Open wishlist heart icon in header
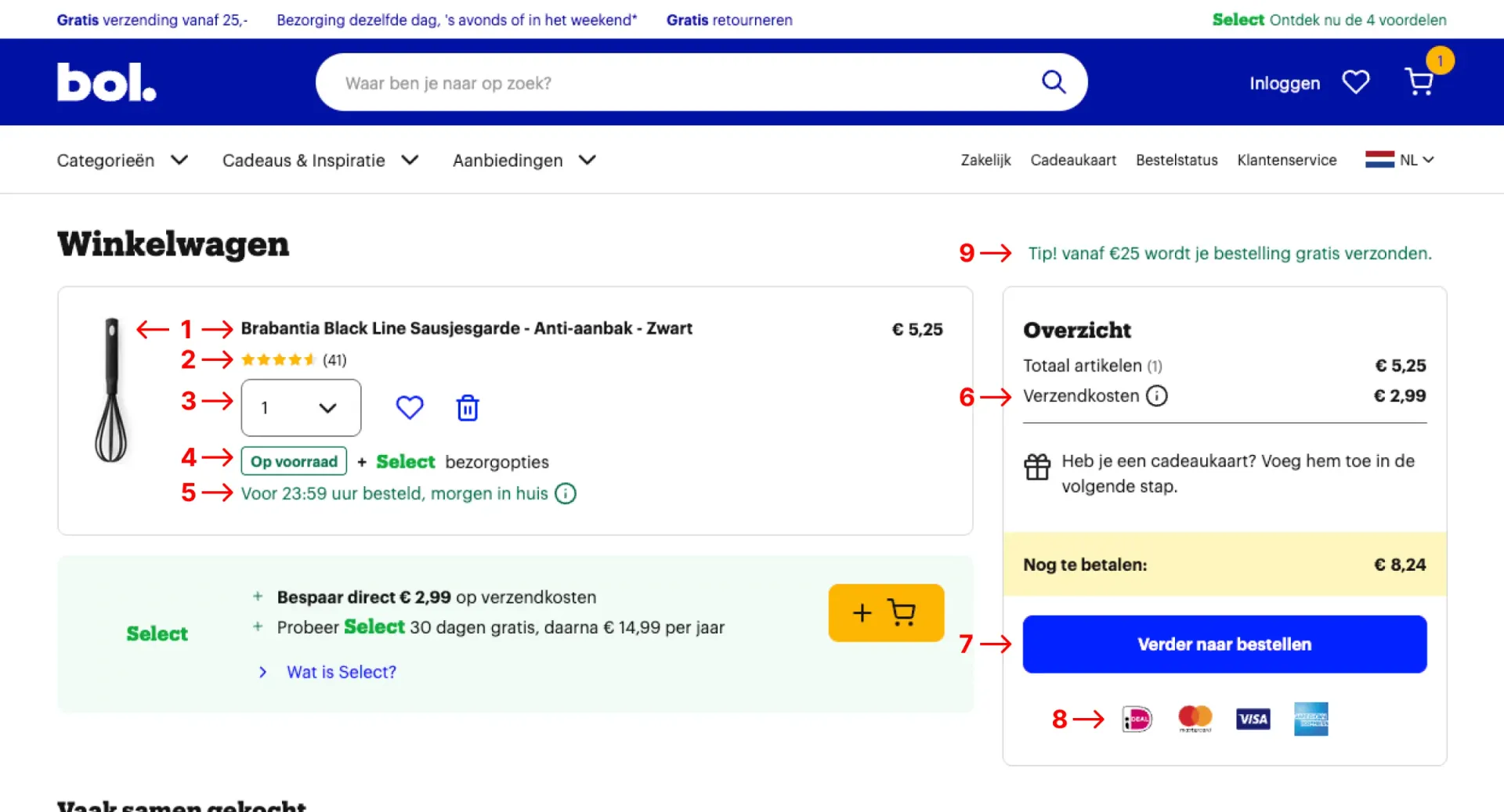Image resolution: width=1504 pixels, height=812 pixels. (1356, 82)
